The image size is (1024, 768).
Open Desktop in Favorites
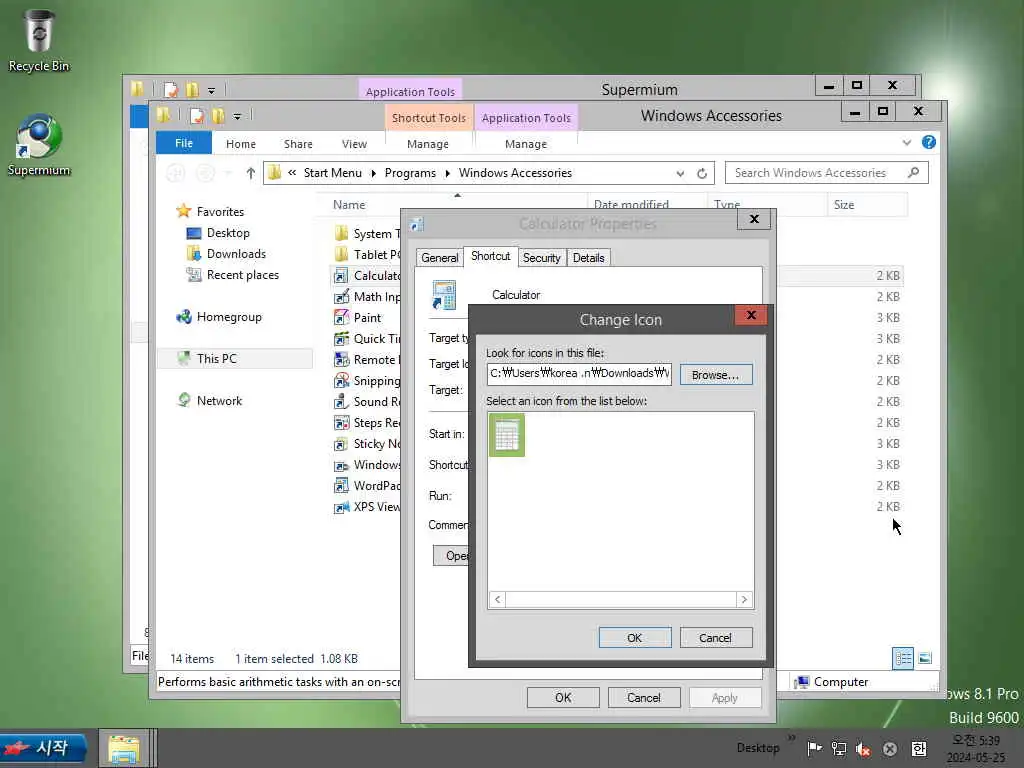227,233
